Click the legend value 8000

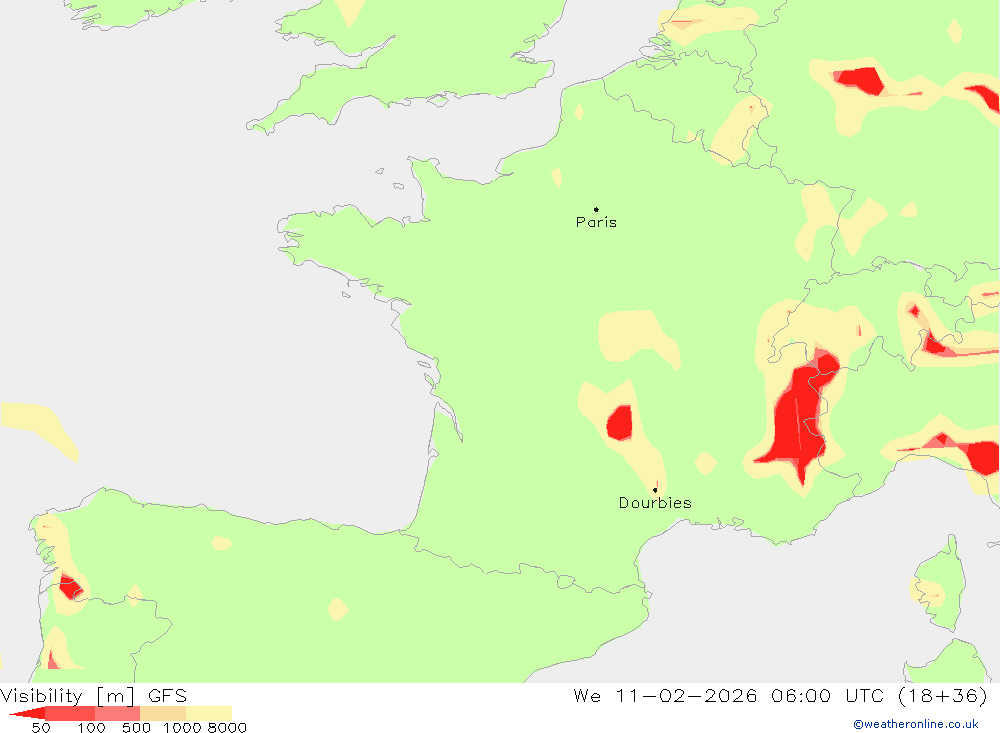(x=227, y=728)
